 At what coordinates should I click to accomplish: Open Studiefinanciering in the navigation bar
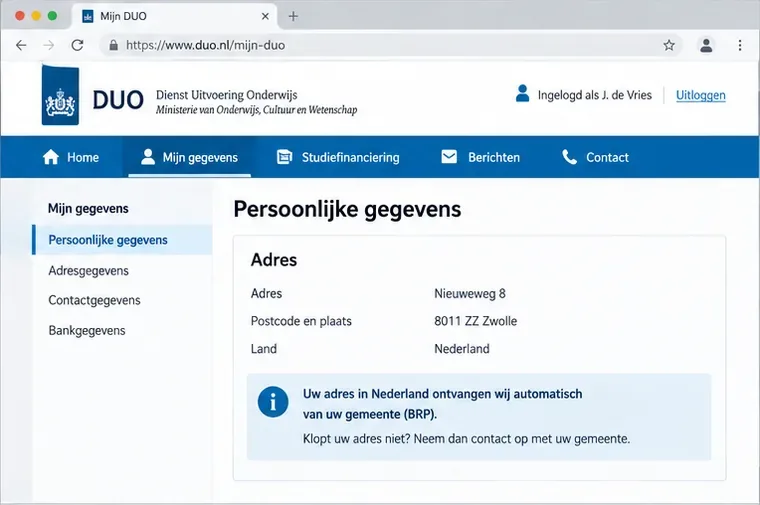coord(338,157)
